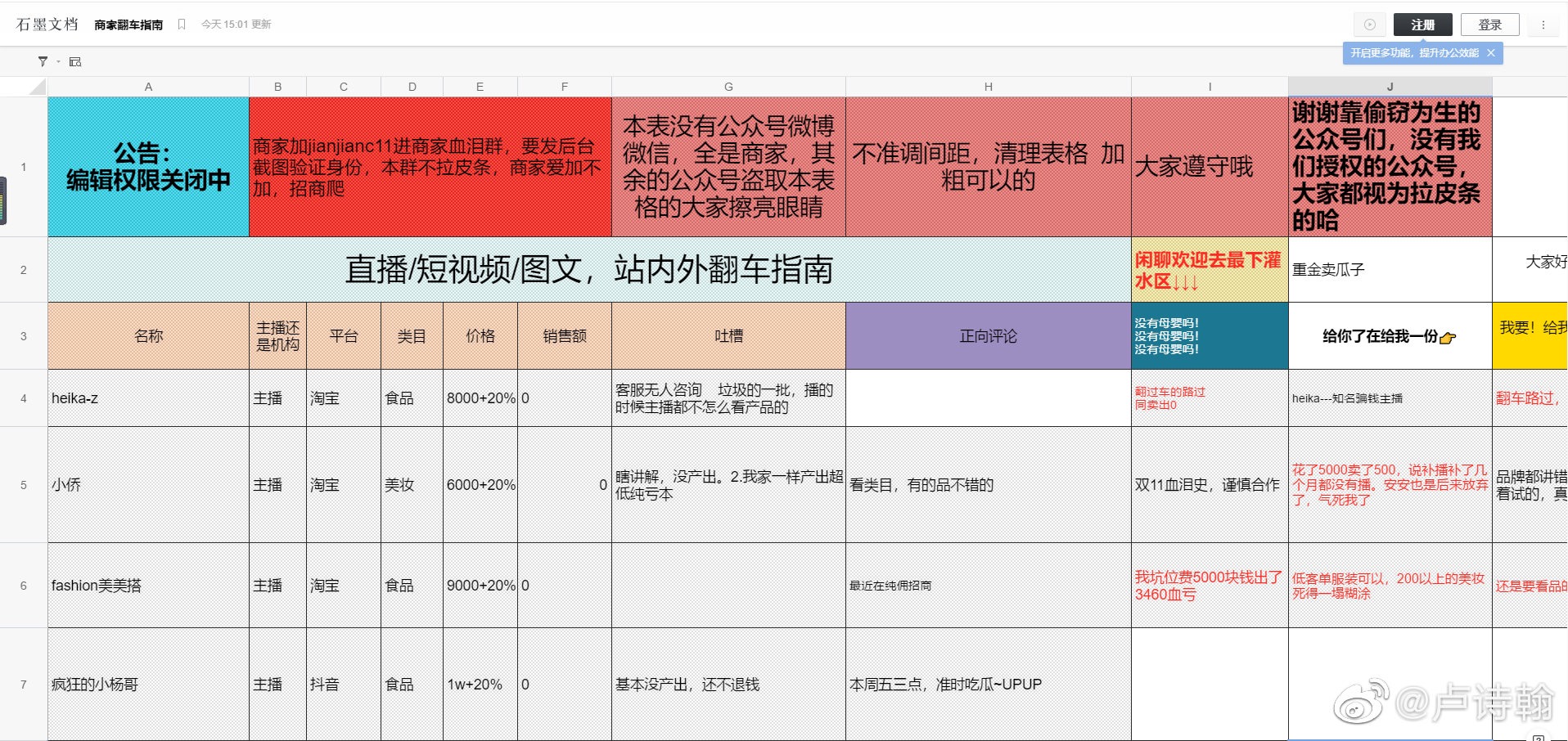
Task: Select the cyan 公告 announcement cell
Action: pos(148,167)
